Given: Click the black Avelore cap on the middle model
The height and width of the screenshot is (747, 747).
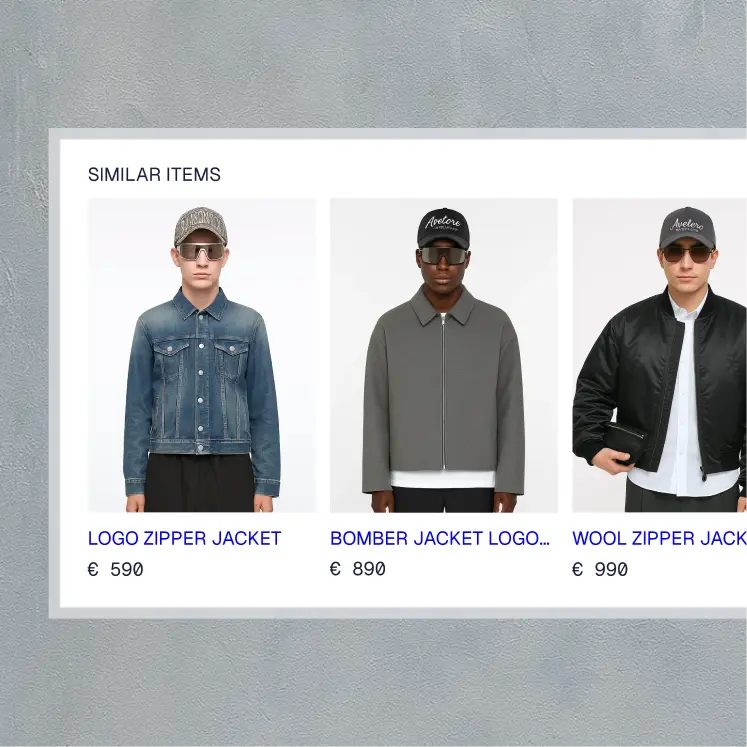Looking at the screenshot, I should coord(444,227).
